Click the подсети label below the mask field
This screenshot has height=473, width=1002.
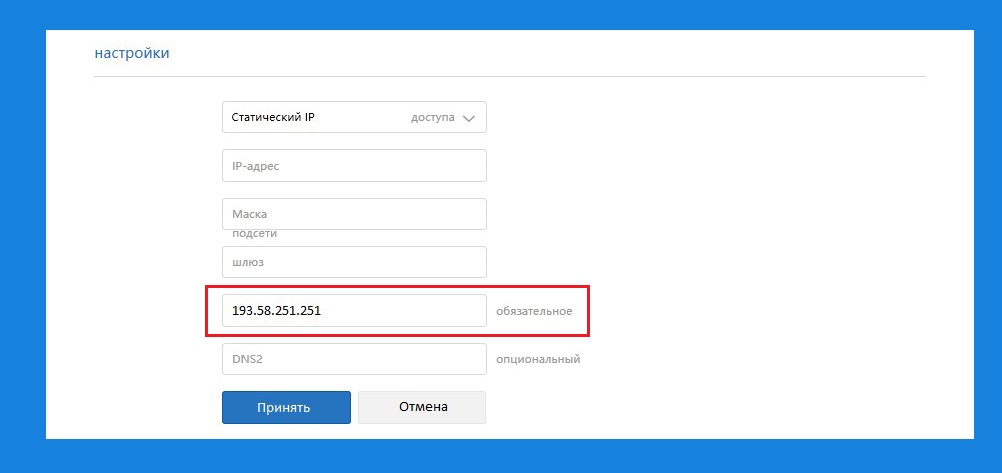[254, 233]
